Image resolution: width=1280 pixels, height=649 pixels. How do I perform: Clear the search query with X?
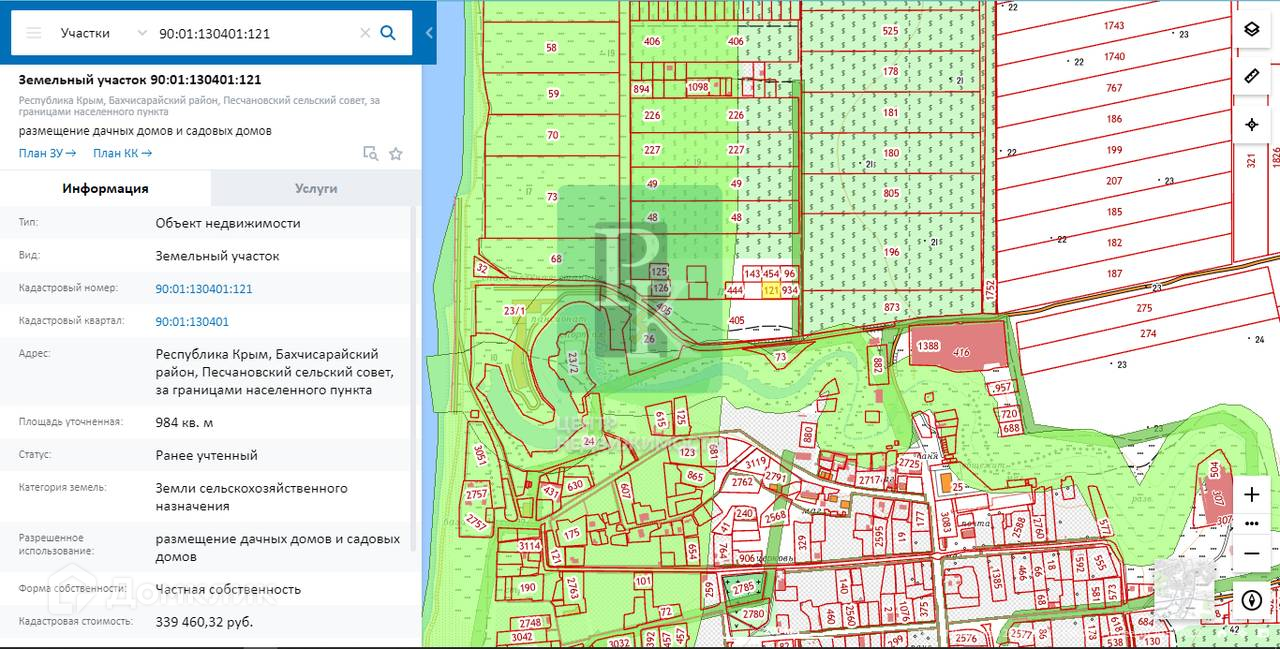(x=365, y=33)
